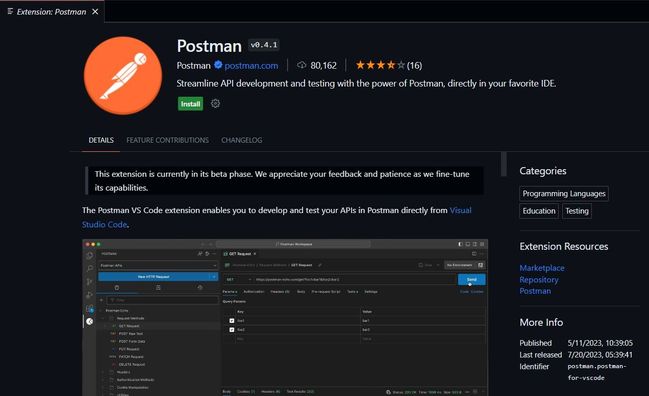Switch to the Changelog tab

pos(242,140)
